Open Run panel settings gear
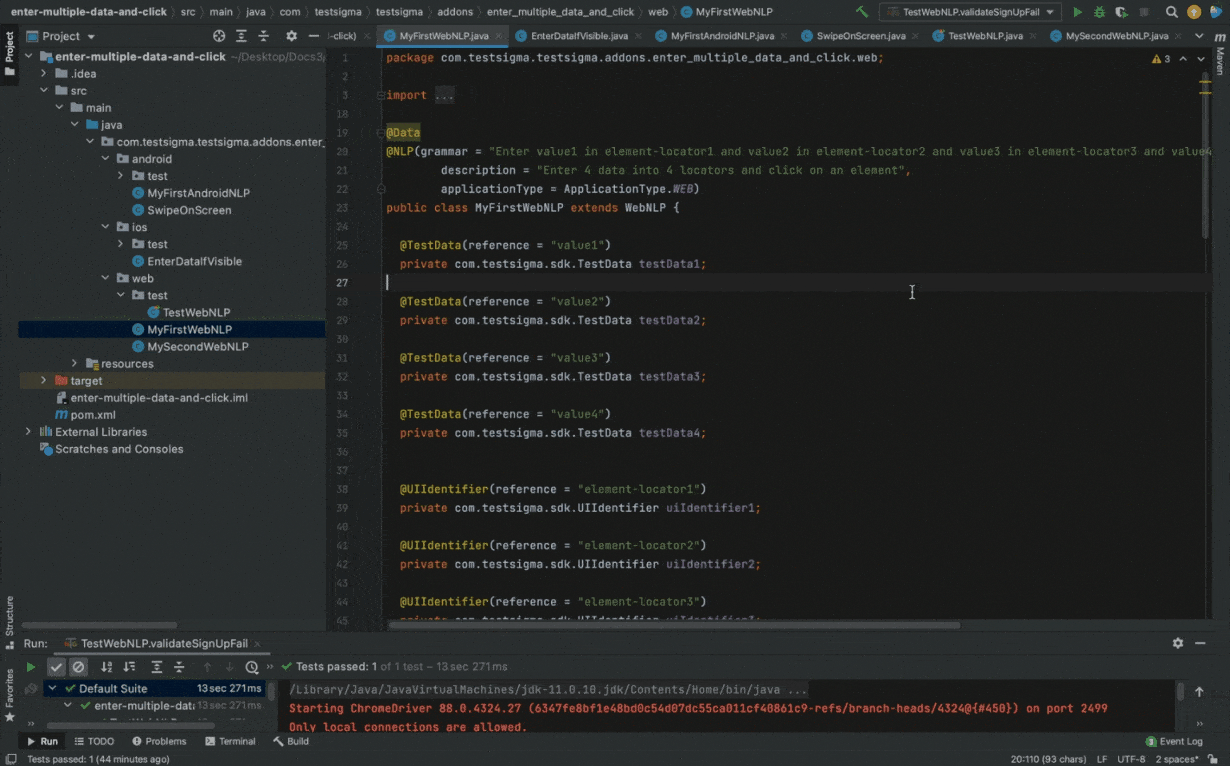 pos(1178,643)
